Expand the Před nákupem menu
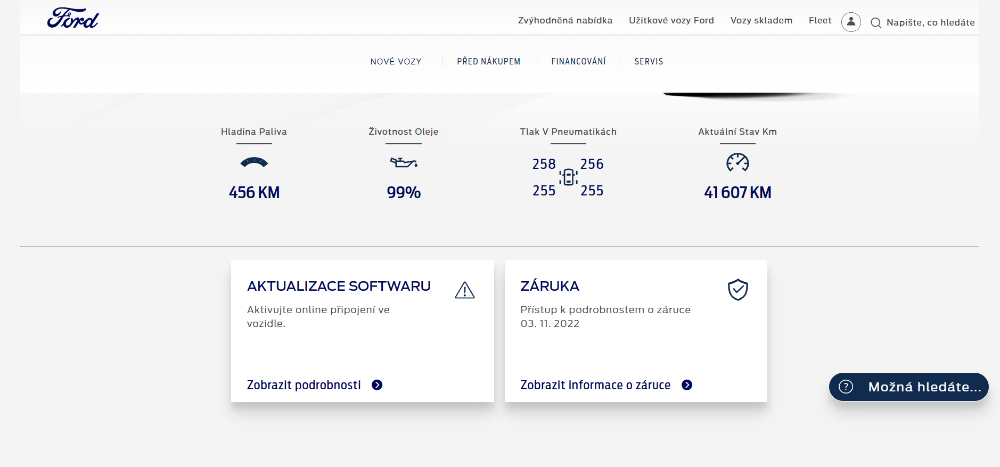 coord(488,62)
